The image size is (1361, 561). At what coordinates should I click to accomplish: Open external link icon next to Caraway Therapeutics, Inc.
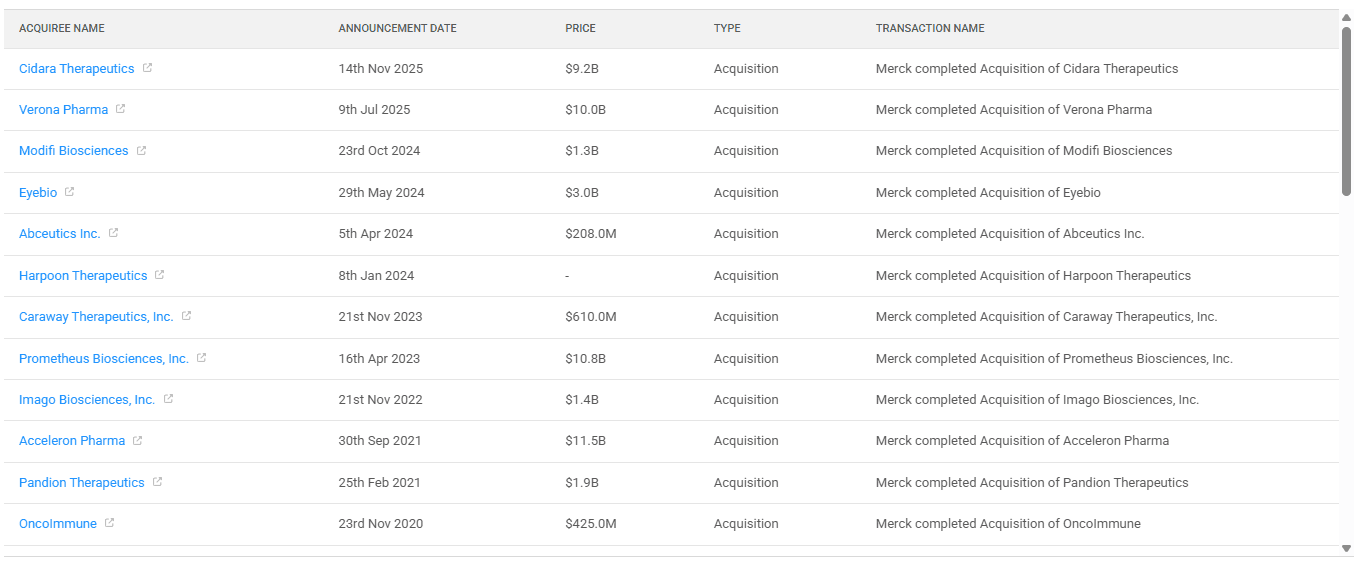[186, 316]
